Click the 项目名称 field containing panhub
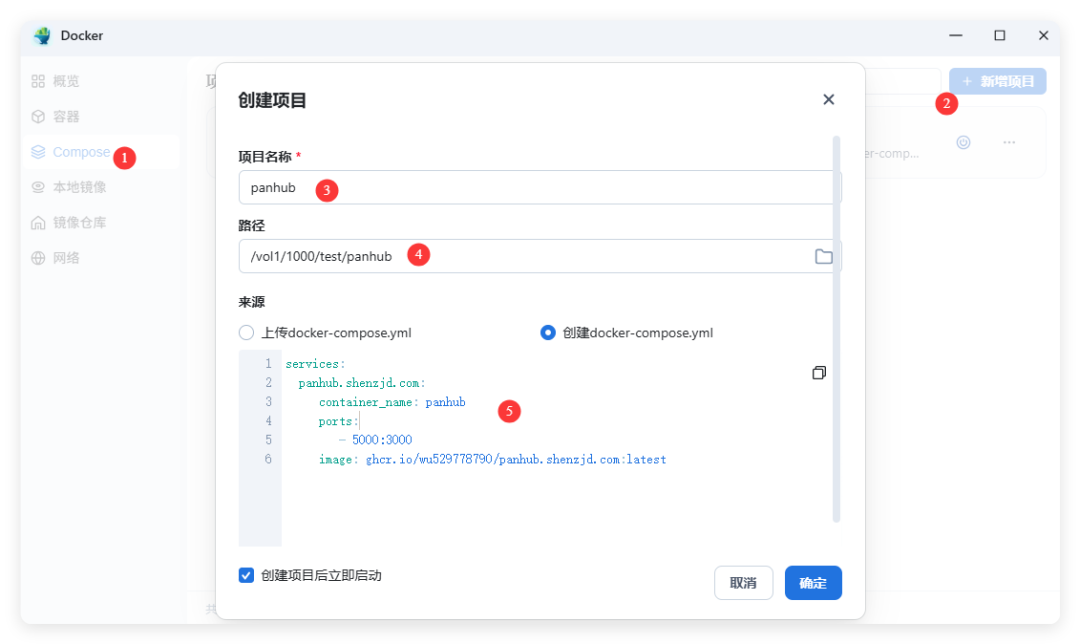 pyautogui.click(x=540, y=187)
